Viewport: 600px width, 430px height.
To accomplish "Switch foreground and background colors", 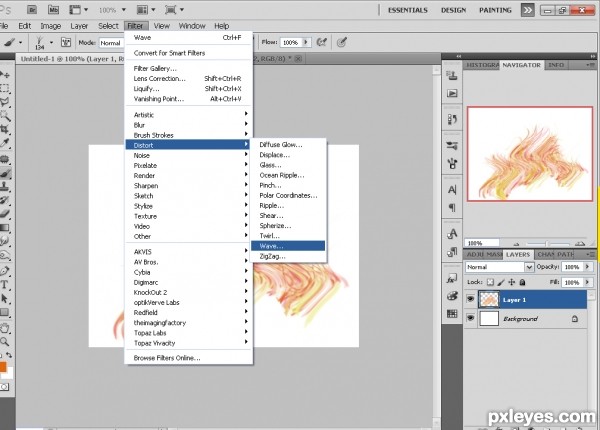I will click(9, 355).
